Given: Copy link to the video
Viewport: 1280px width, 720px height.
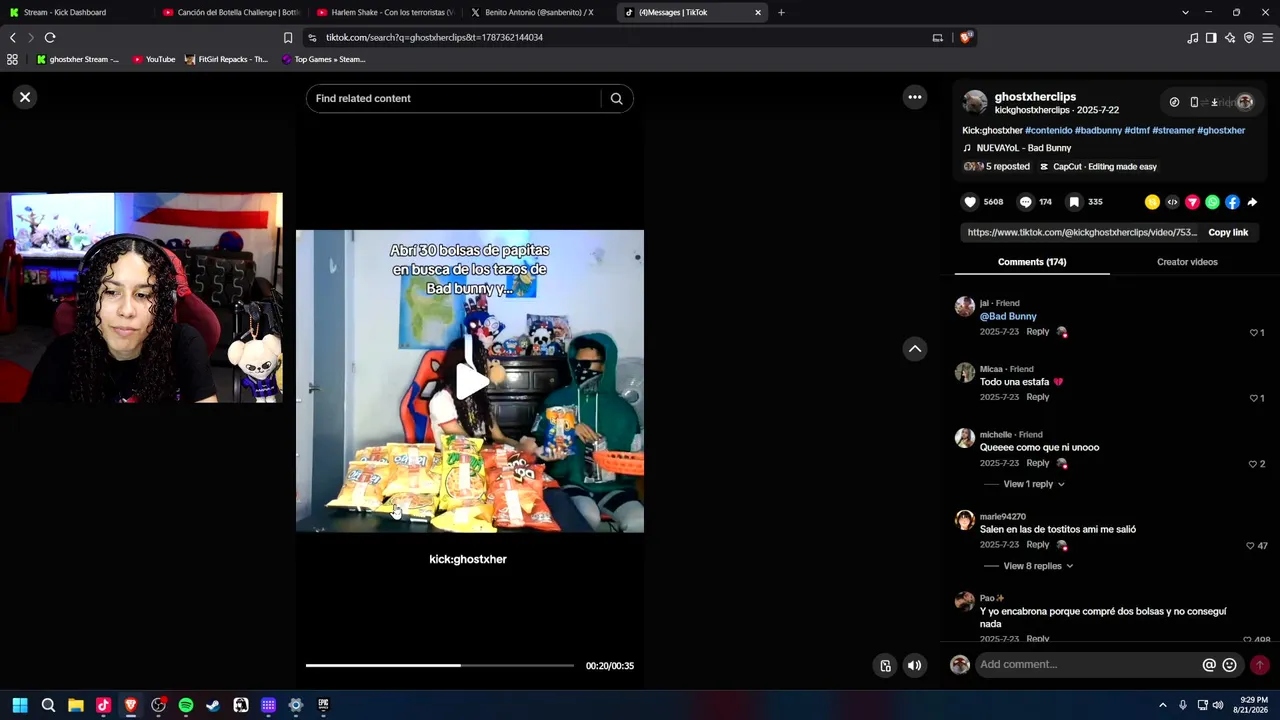Looking at the screenshot, I should coord(1228,232).
